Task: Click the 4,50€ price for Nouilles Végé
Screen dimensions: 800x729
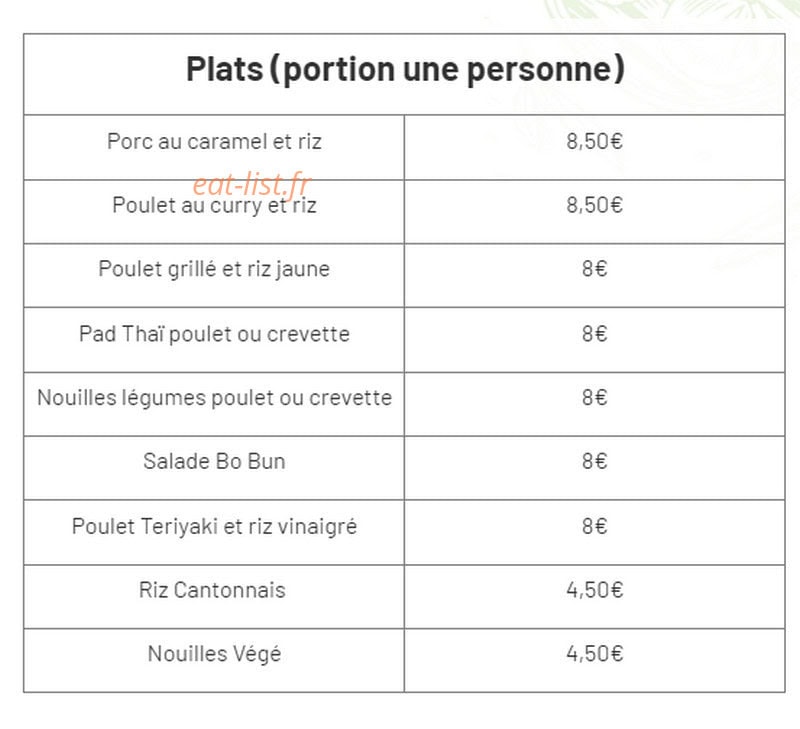Action: (594, 653)
